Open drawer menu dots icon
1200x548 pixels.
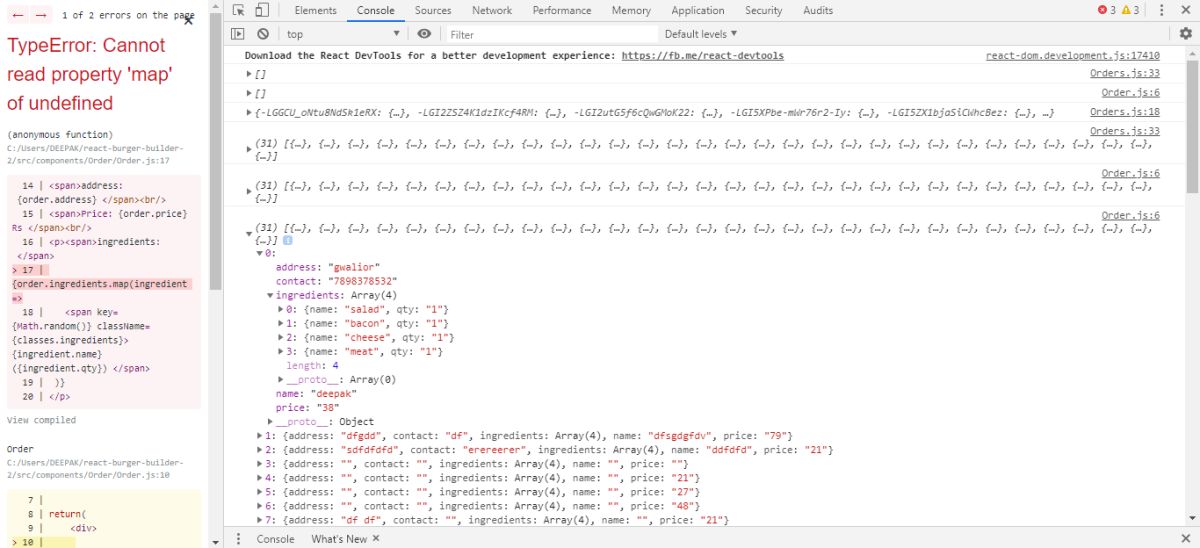[238, 539]
